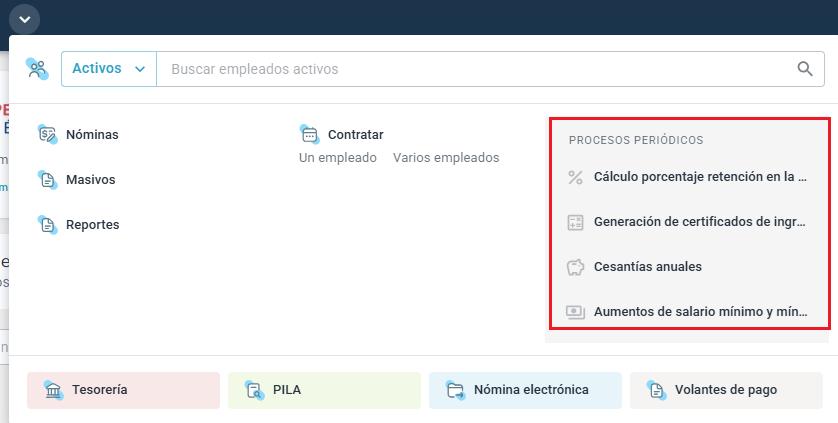Screen dimensions: 838x423
Task: Open Generación de certificados de ingresos
Action: (699, 222)
